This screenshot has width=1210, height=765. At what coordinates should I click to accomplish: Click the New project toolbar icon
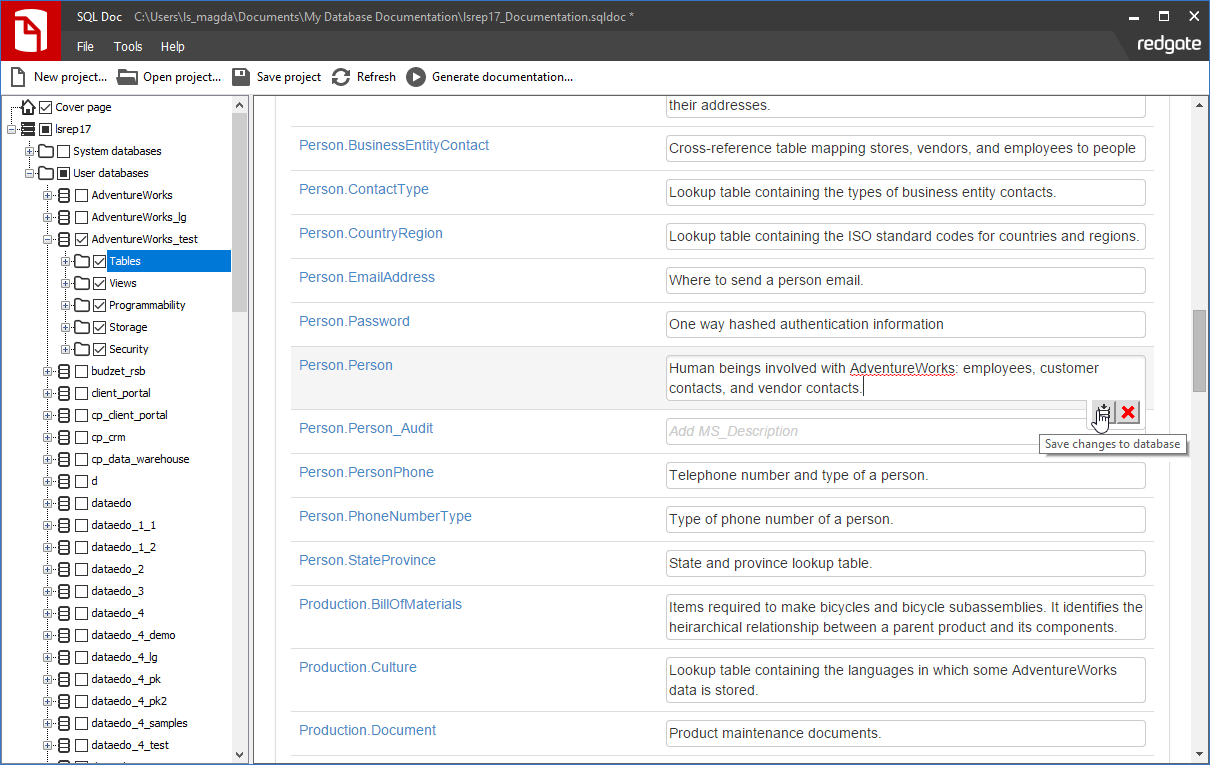[18, 77]
